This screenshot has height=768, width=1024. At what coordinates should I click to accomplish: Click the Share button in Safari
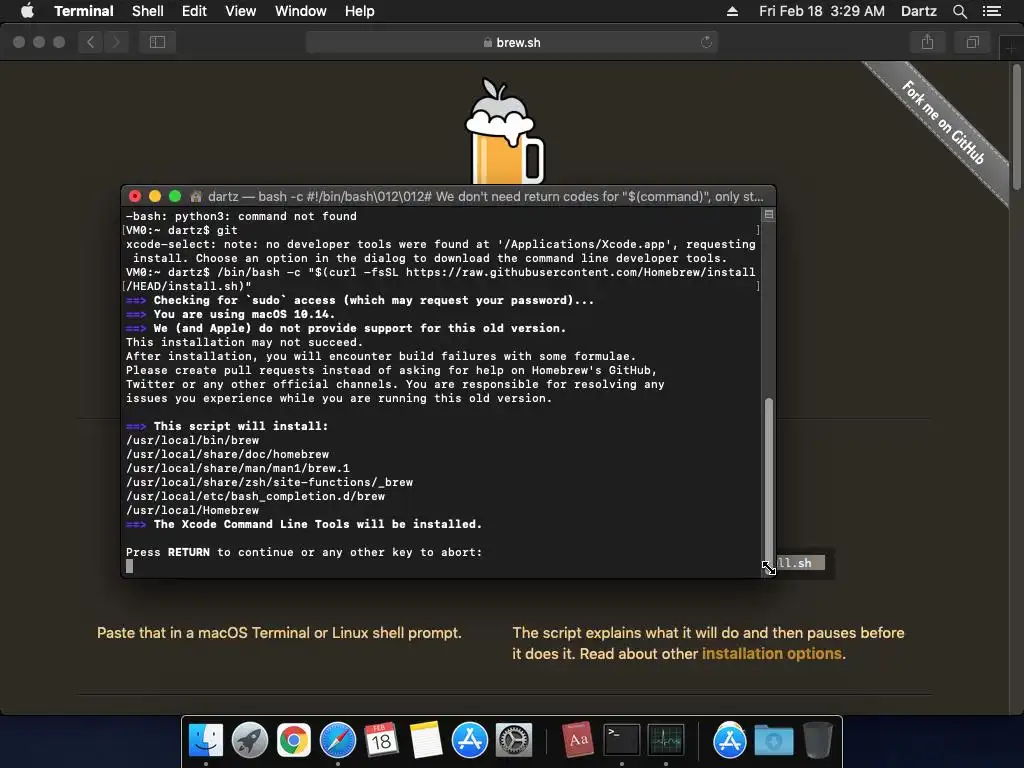(927, 42)
